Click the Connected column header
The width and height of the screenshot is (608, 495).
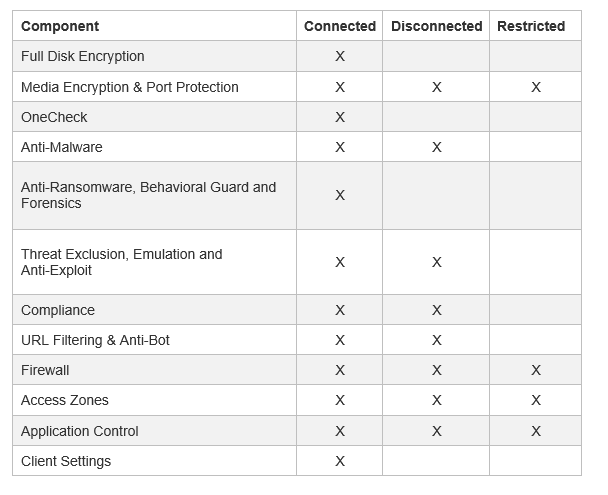click(340, 26)
